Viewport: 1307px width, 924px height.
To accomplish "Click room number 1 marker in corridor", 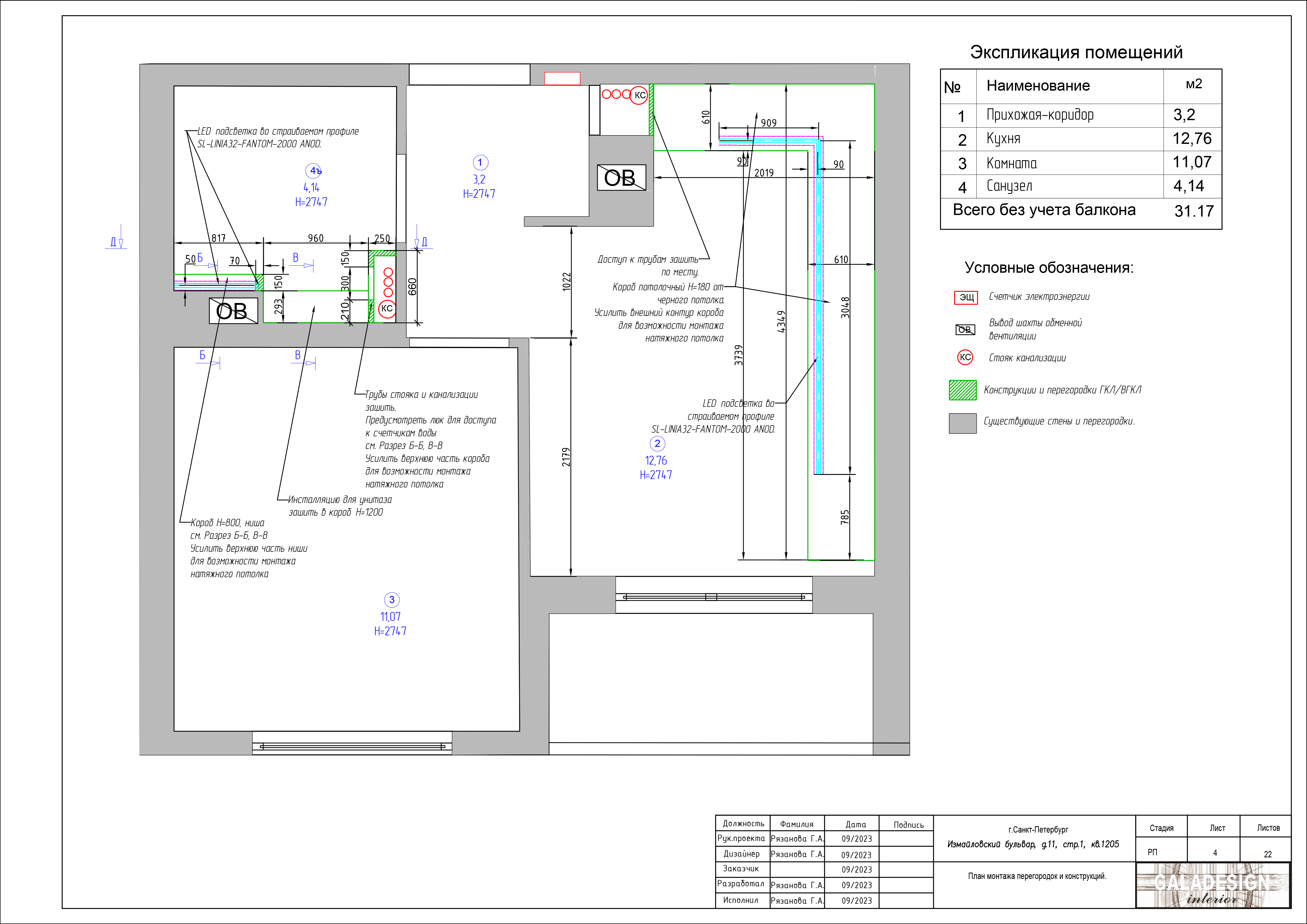I will click(x=480, y=163).
